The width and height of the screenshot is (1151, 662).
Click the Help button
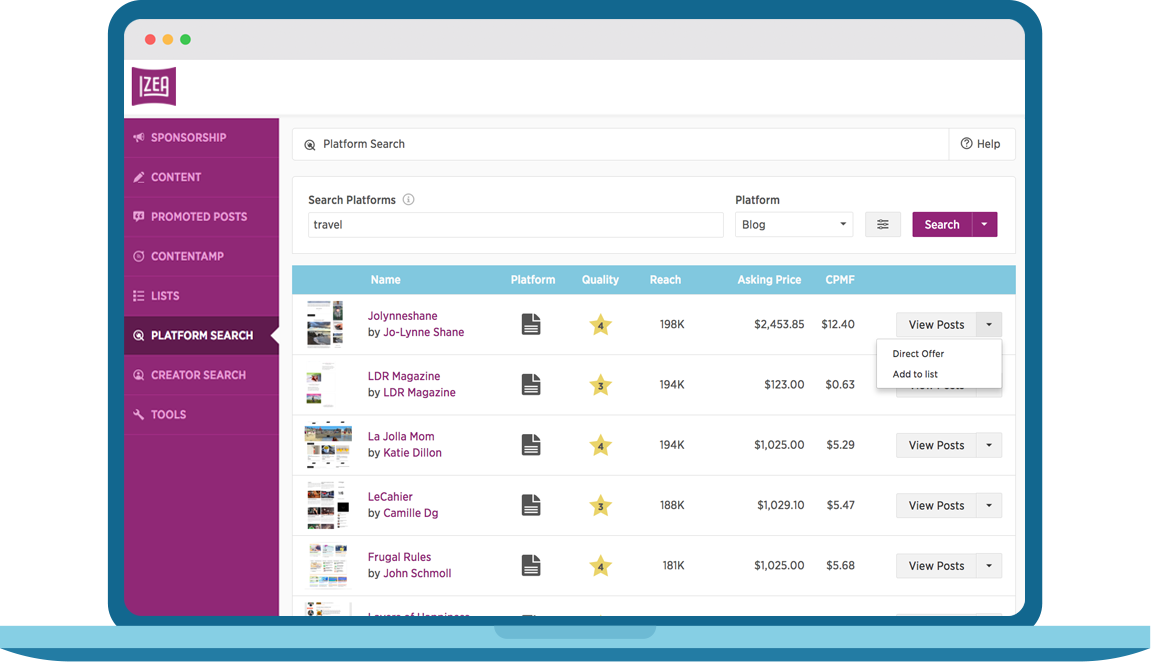pyautogui.click(x=981, y=144)
